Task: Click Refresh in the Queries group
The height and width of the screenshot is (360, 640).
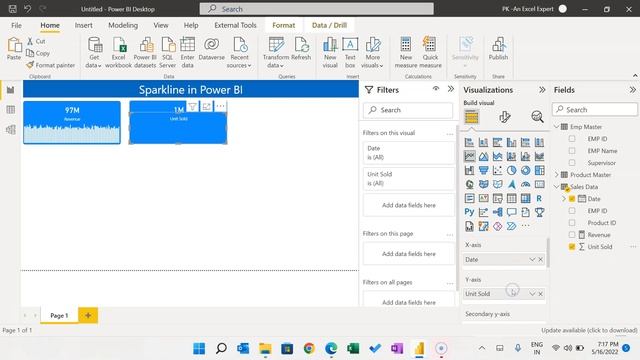Action: tap(301, 49)
